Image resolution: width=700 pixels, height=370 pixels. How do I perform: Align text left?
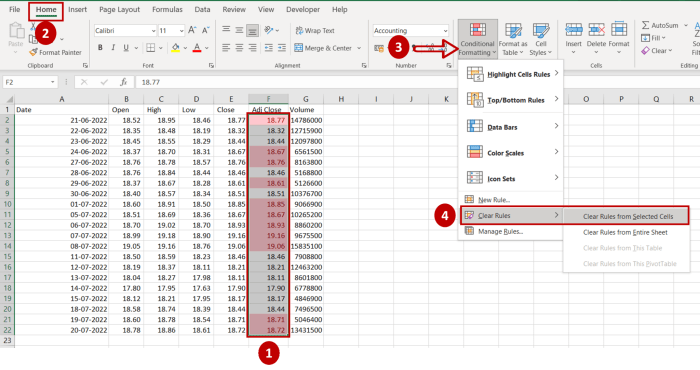(226, 48)
